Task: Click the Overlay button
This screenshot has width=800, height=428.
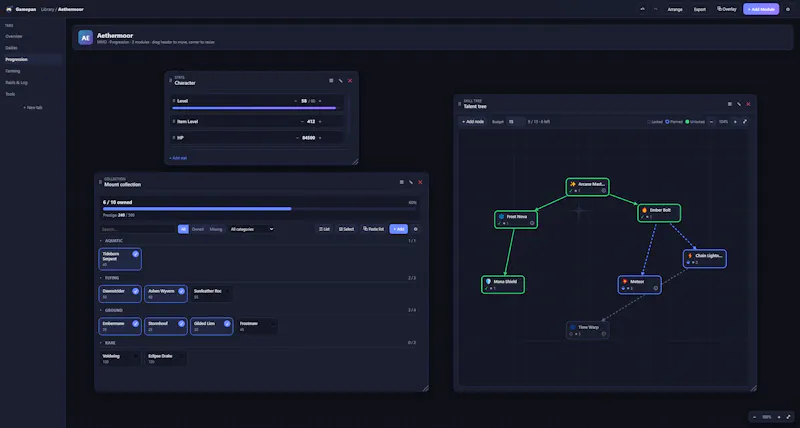Action: point(727,9)
